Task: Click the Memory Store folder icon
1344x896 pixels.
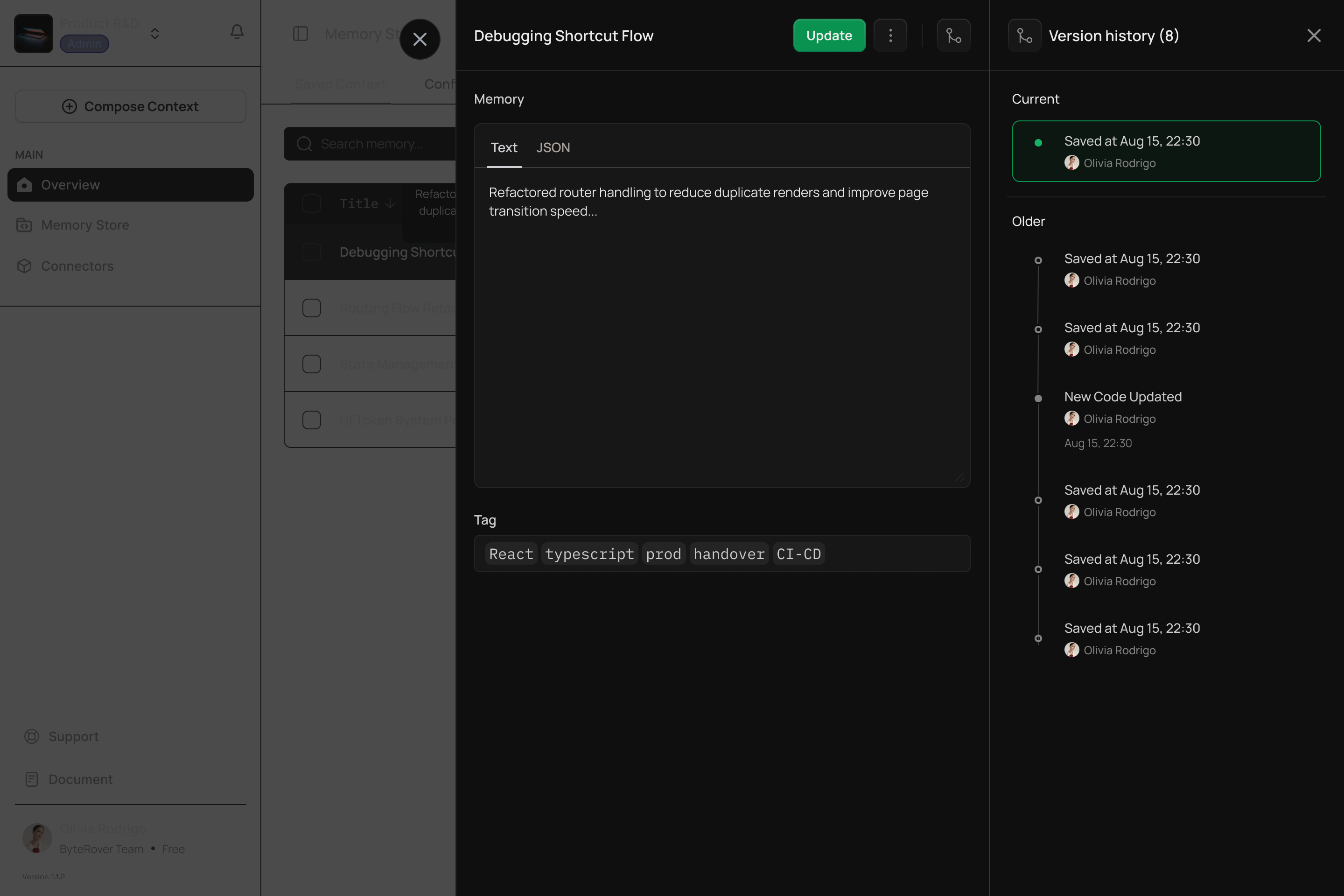Action: pyautogui.click(x=24, y=225)
